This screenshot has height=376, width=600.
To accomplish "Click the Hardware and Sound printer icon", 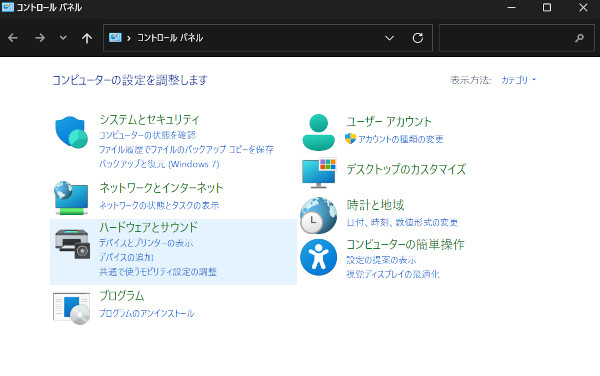I will click(72, 244).
